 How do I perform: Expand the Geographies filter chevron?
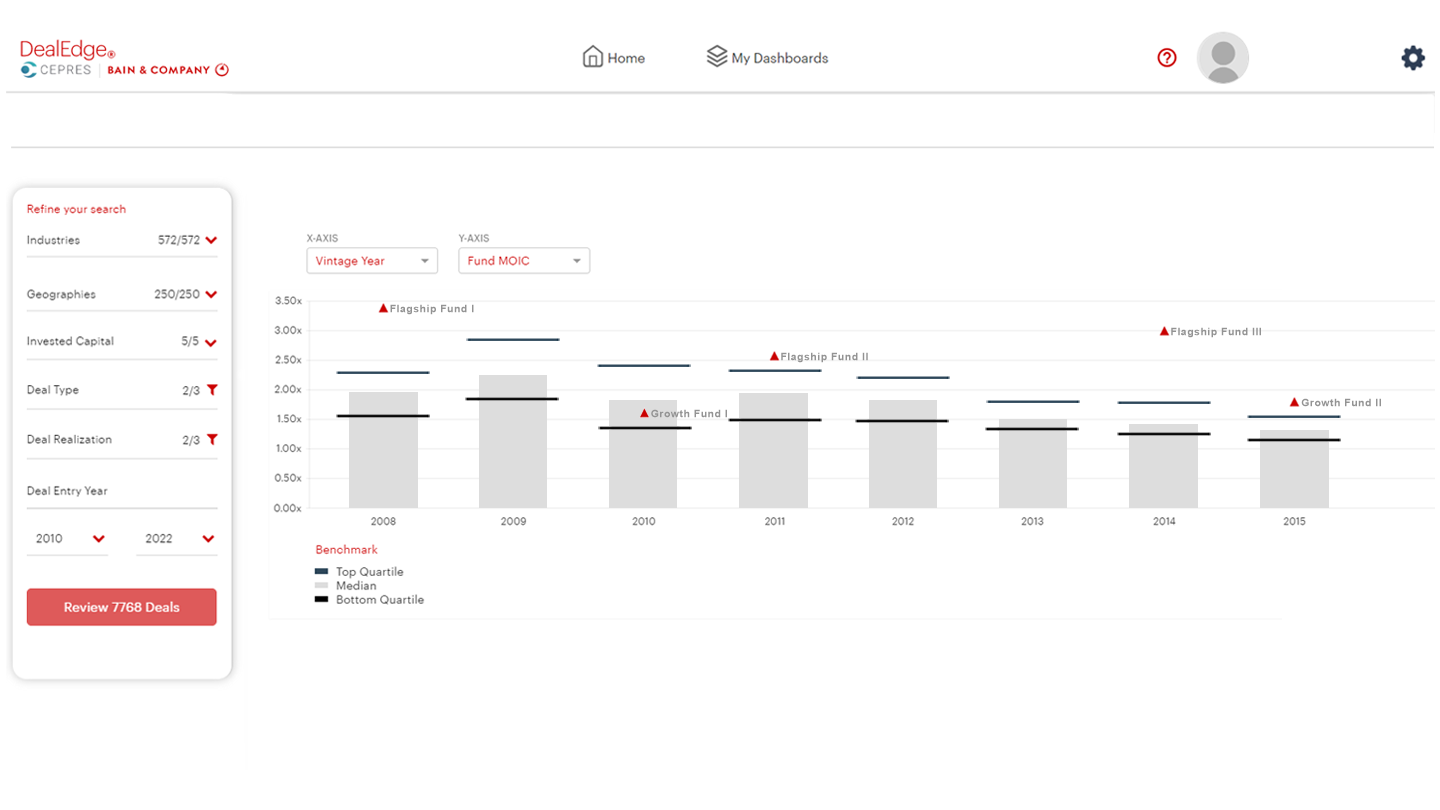click(x=211, y=295)
